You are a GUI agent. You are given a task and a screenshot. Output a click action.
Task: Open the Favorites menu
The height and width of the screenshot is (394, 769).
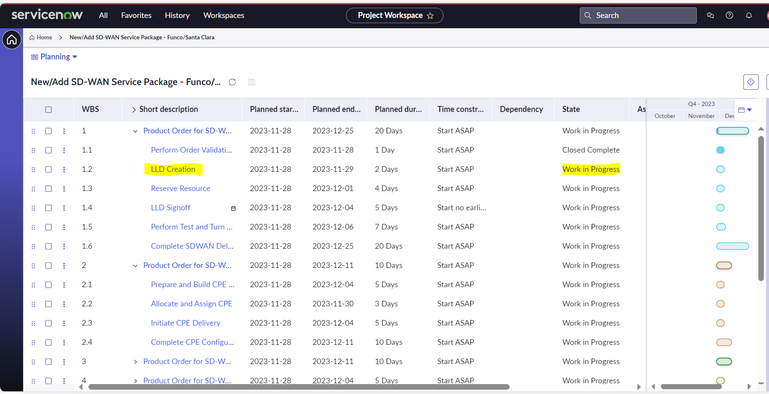(x=136, y=16)
